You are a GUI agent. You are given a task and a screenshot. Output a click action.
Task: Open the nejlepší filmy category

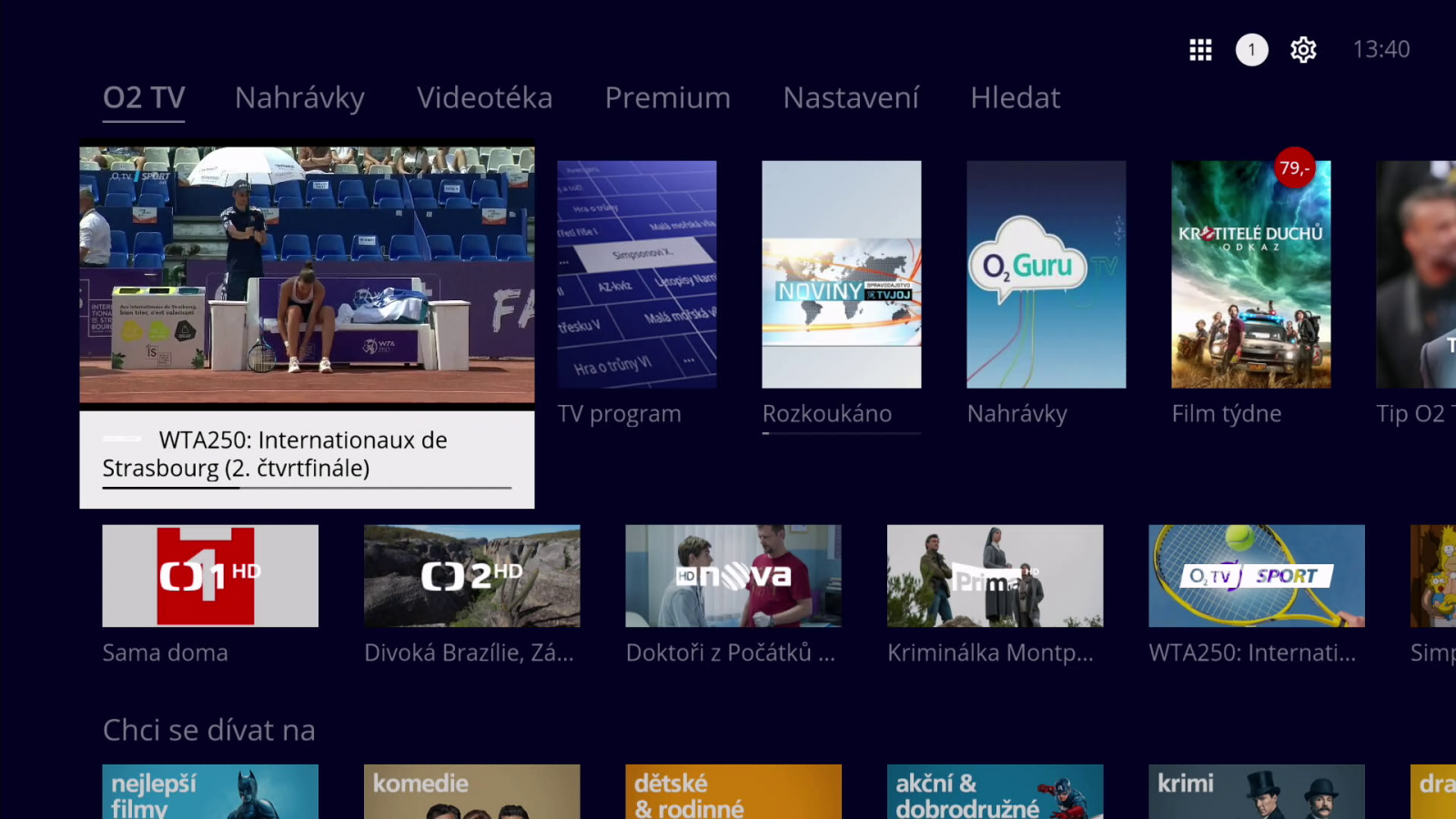click(x=210, y=792)
